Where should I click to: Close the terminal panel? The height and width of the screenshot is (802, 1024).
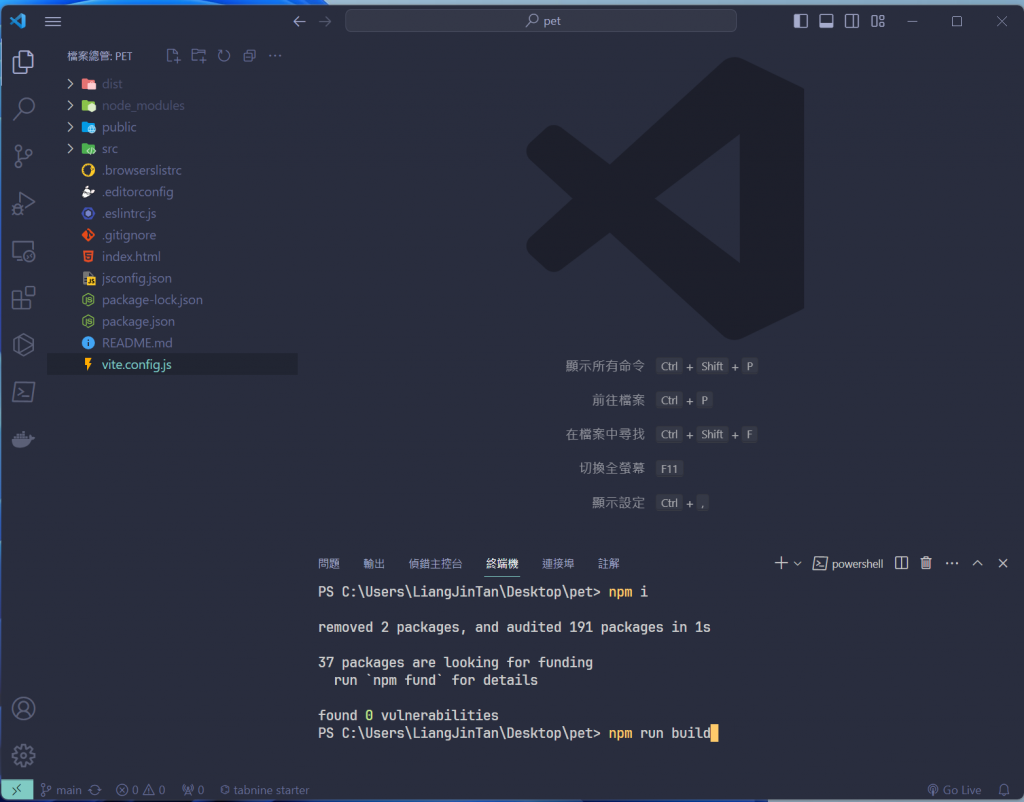click(1003, 563)
